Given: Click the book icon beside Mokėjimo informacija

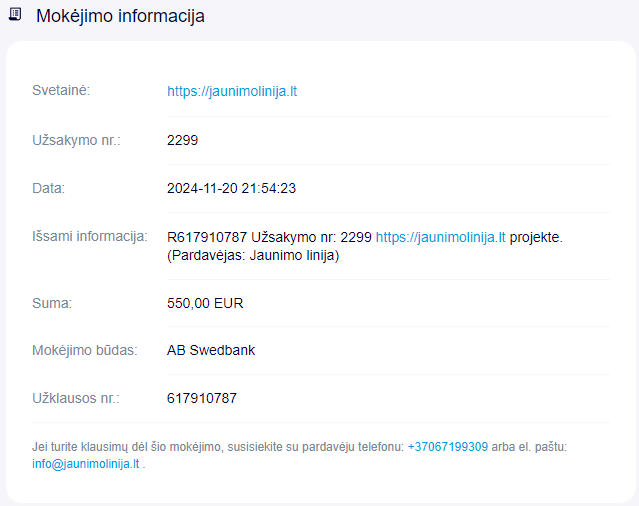Looking at the screenshot, I should click(15, 16).
